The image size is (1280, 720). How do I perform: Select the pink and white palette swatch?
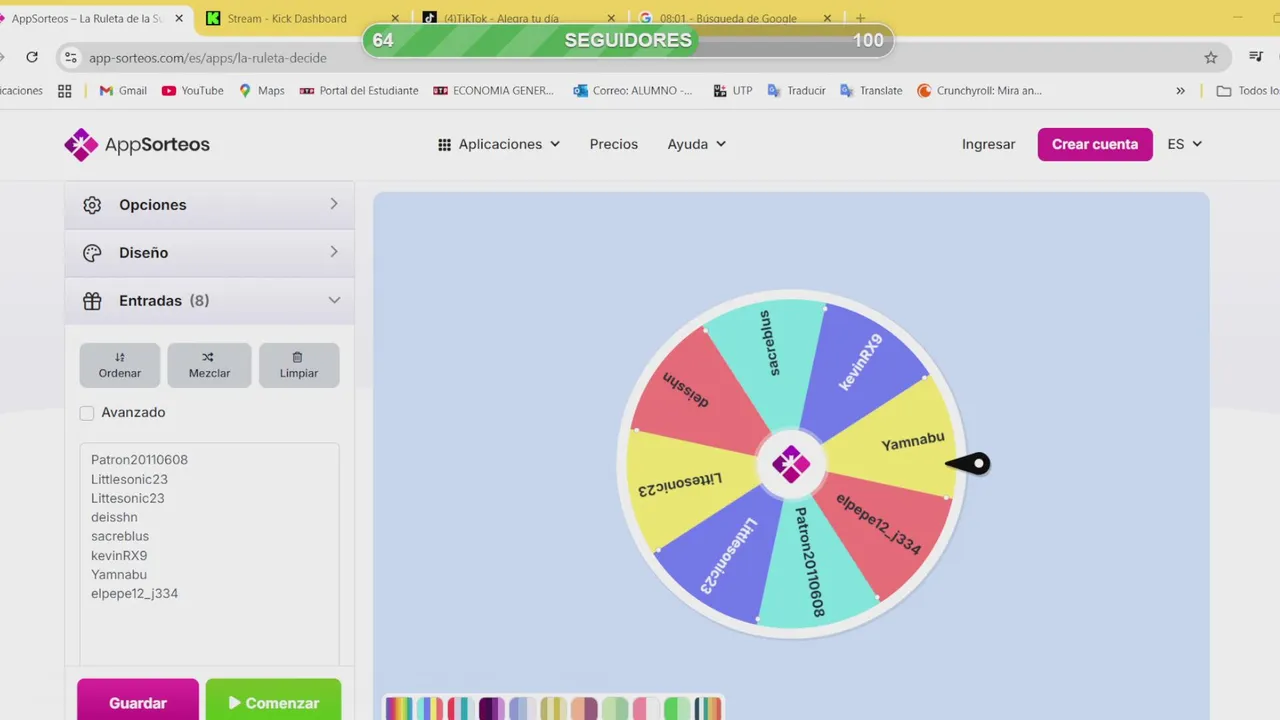coord(646,708)
